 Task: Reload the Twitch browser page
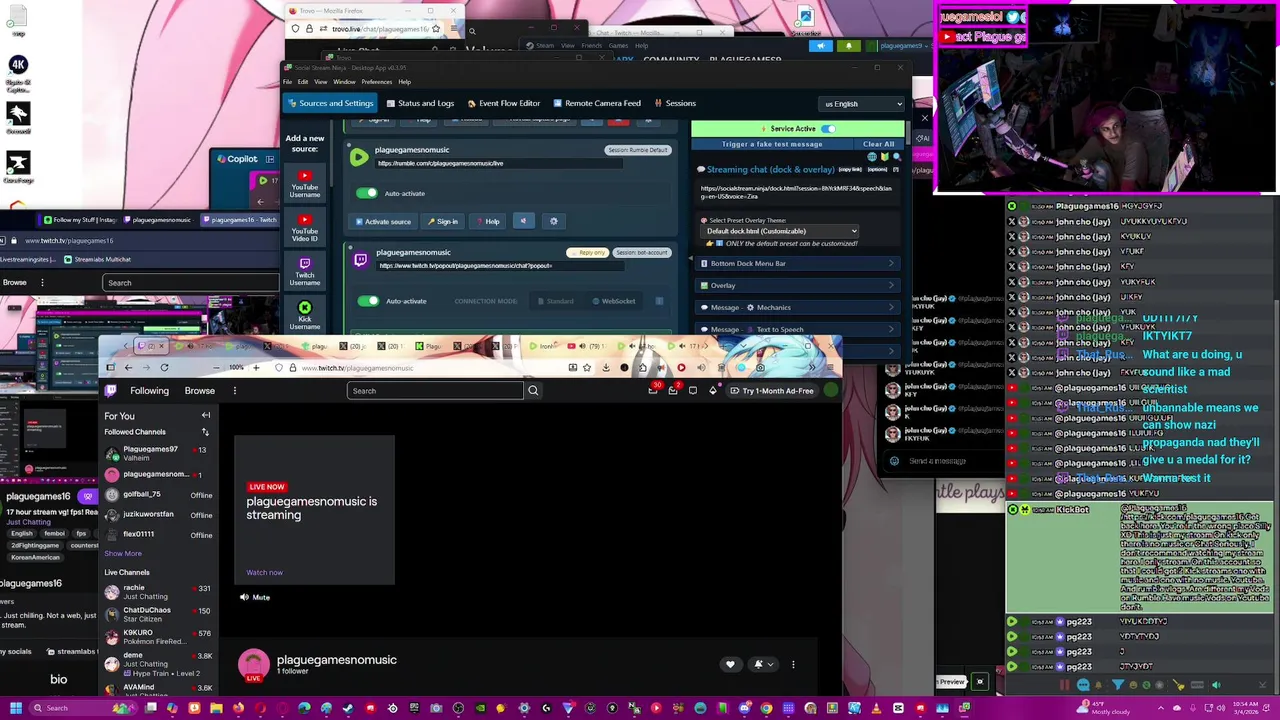(x=164, y=367)
